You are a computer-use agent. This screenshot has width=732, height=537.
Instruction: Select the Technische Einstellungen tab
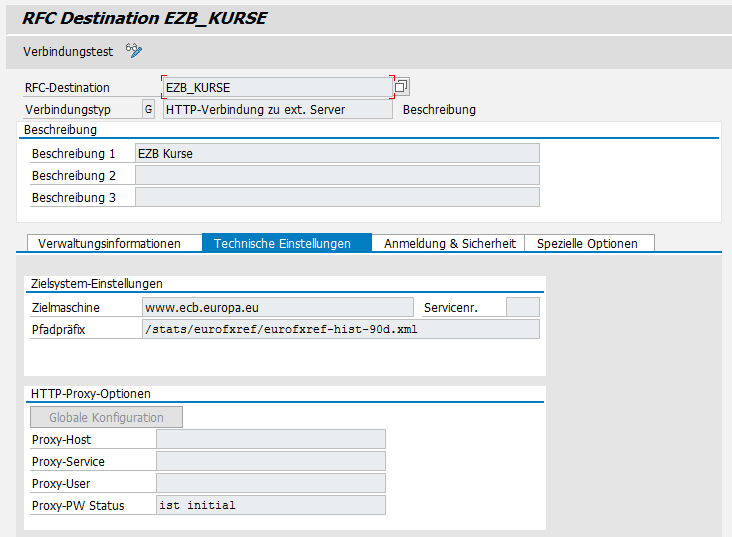(282, 243)
